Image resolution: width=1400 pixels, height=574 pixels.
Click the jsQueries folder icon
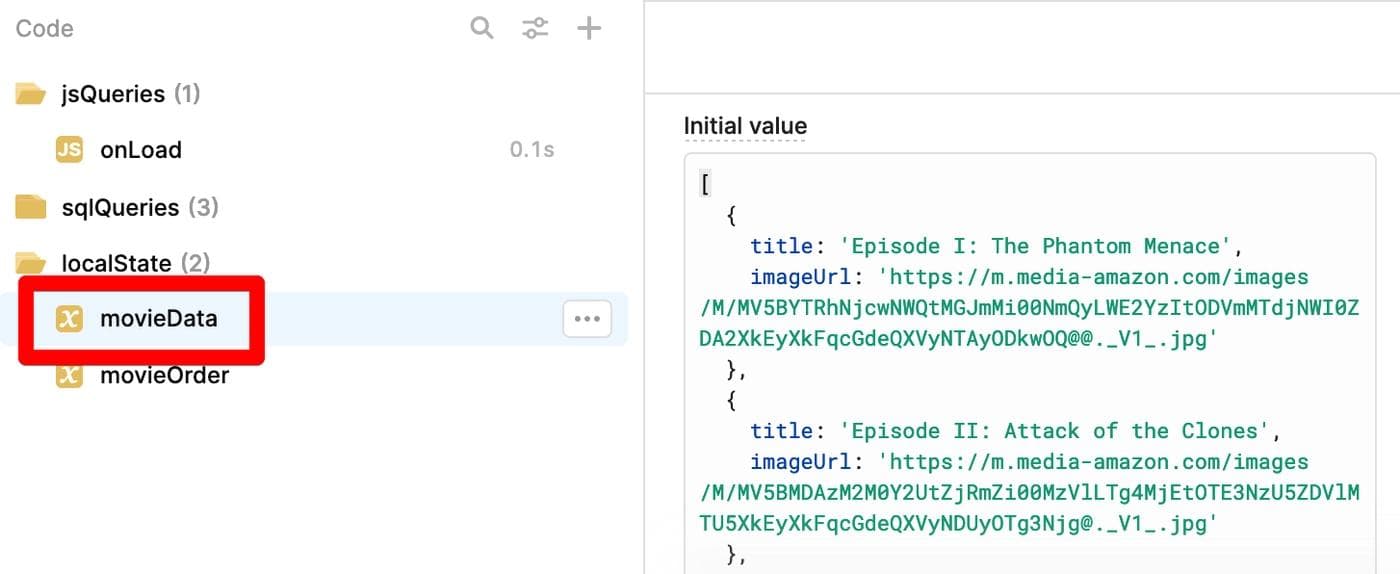pyautogui.click(x=31, y=94)
